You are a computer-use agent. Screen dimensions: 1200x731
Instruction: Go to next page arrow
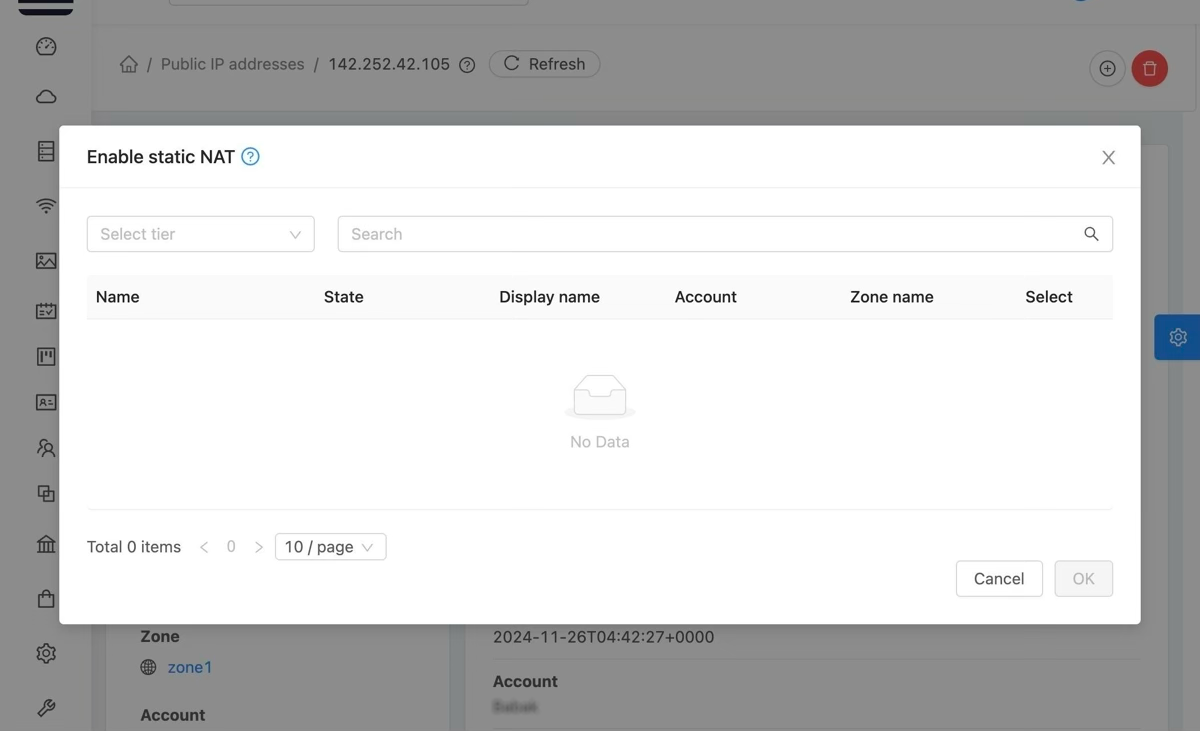click(259, 547)
